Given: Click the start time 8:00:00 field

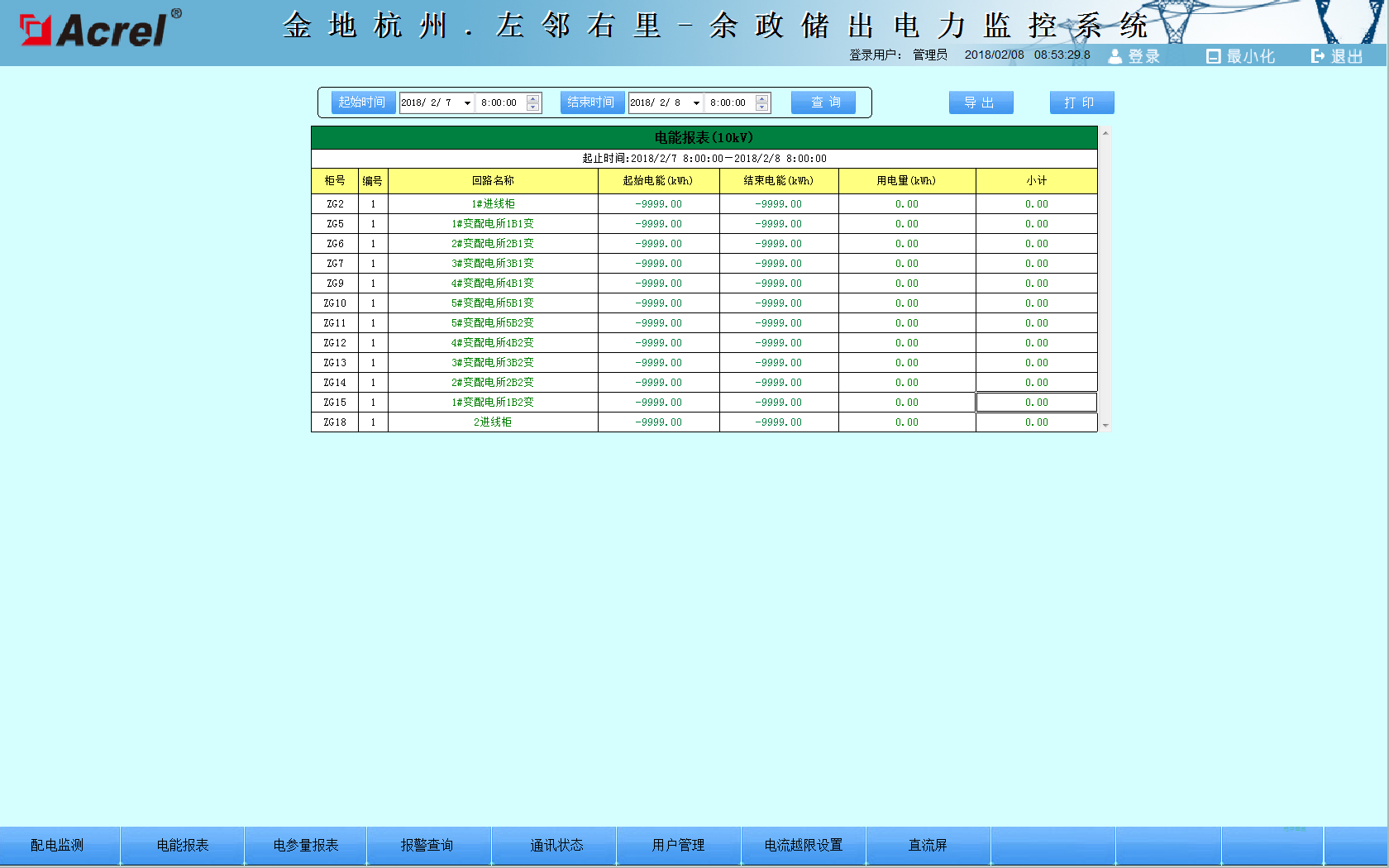Looking at the screenshot, I should pyautogui.click(x=499, y=103).
